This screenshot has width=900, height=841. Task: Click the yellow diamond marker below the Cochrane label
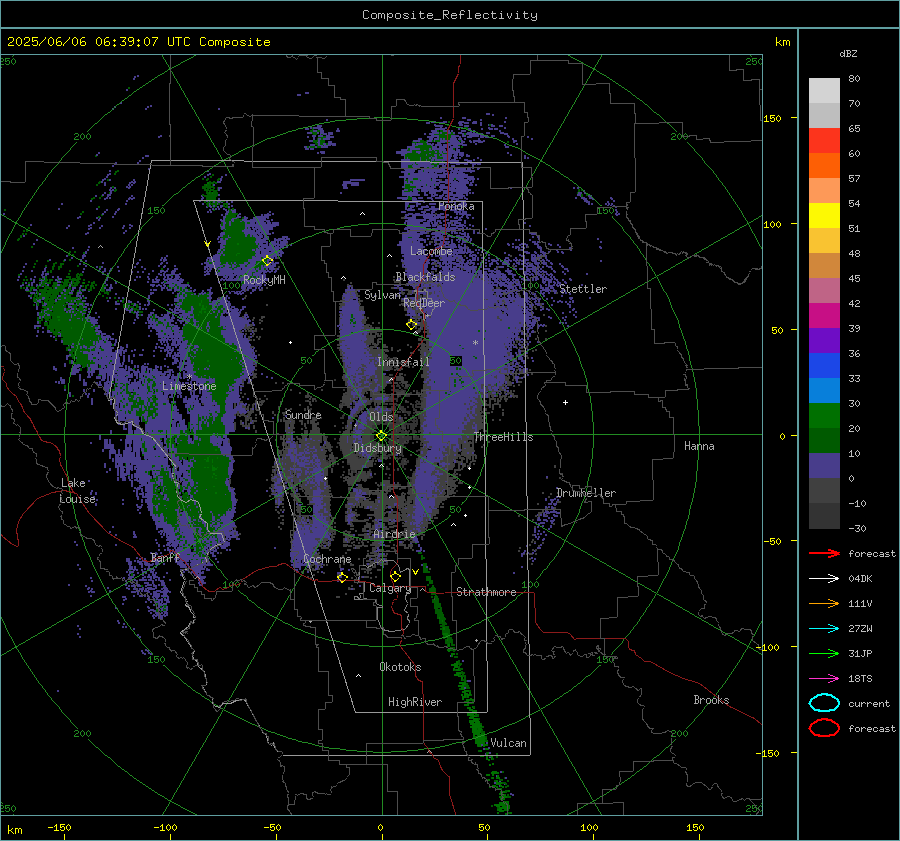pos(342,577)
